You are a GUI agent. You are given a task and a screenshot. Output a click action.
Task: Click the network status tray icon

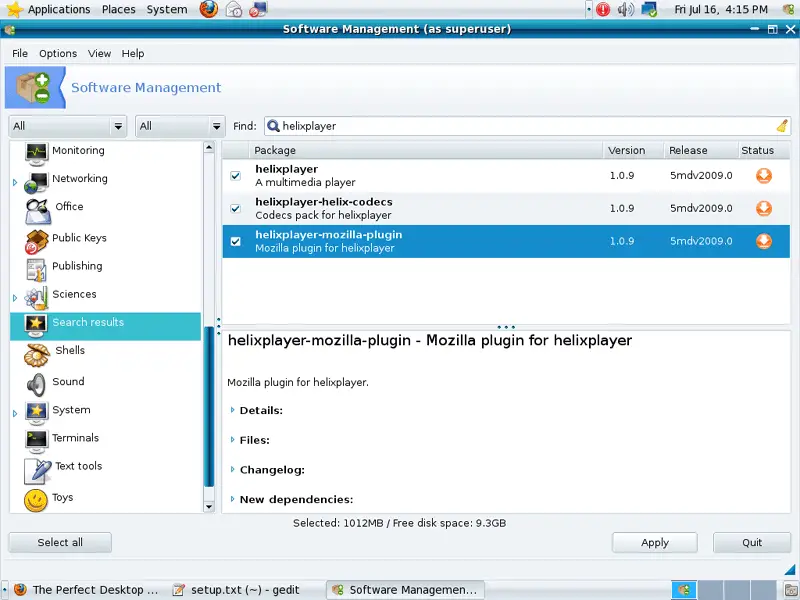click(649, 9)
